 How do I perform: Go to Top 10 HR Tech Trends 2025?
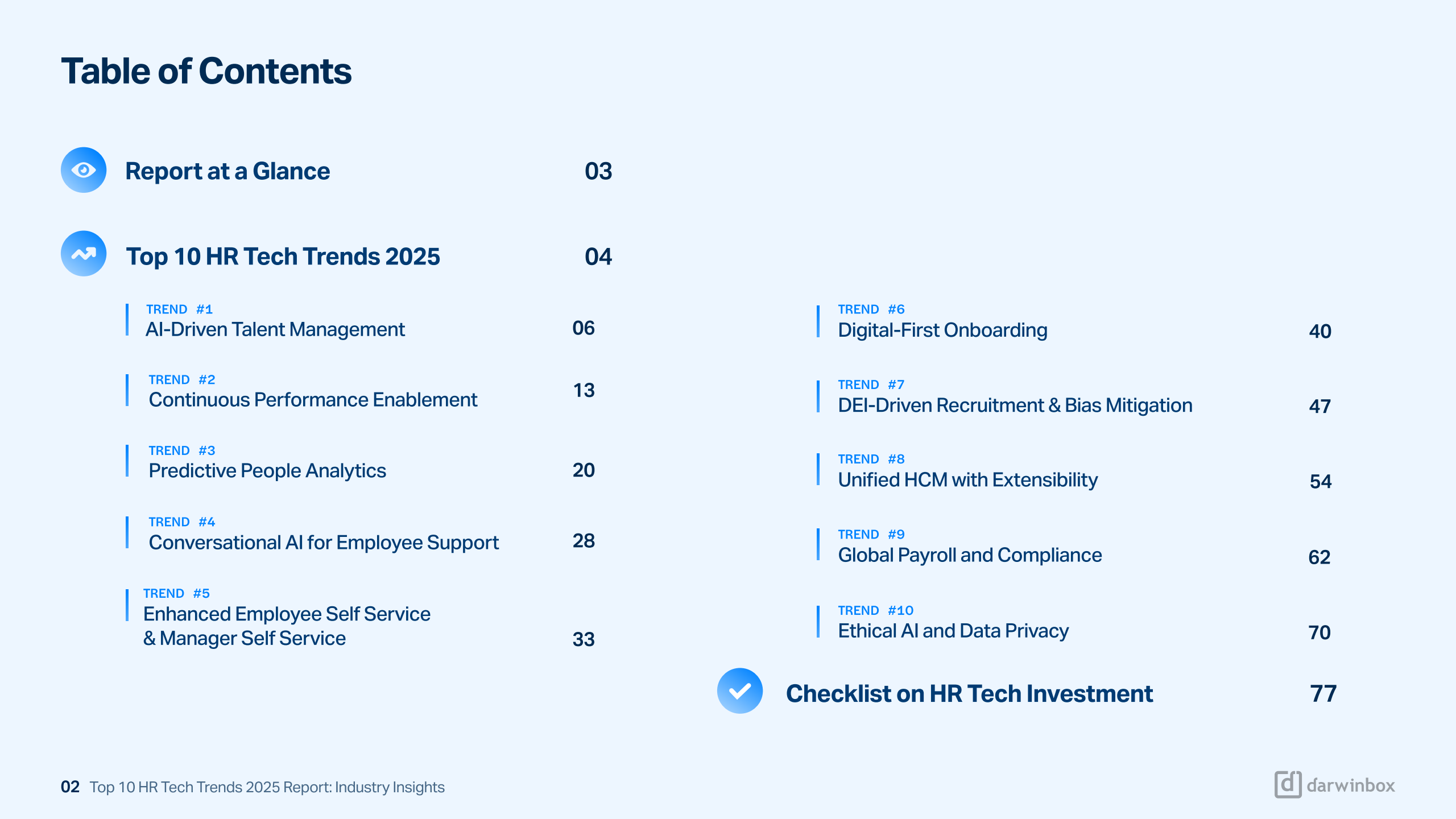click(x=283, y=257)
